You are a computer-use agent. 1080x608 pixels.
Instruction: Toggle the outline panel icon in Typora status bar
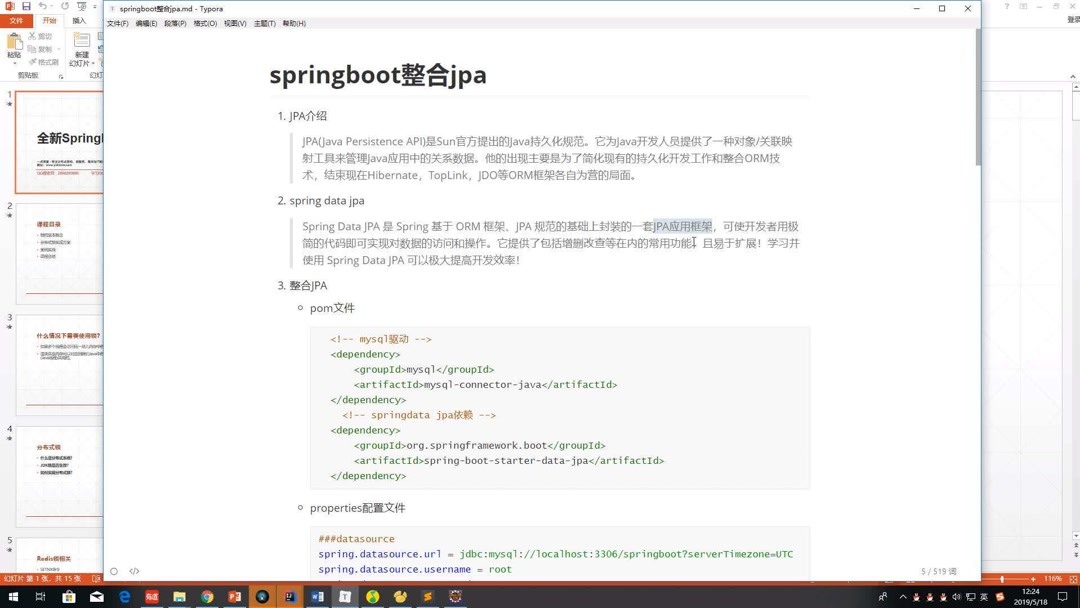(x=114, y=571)
